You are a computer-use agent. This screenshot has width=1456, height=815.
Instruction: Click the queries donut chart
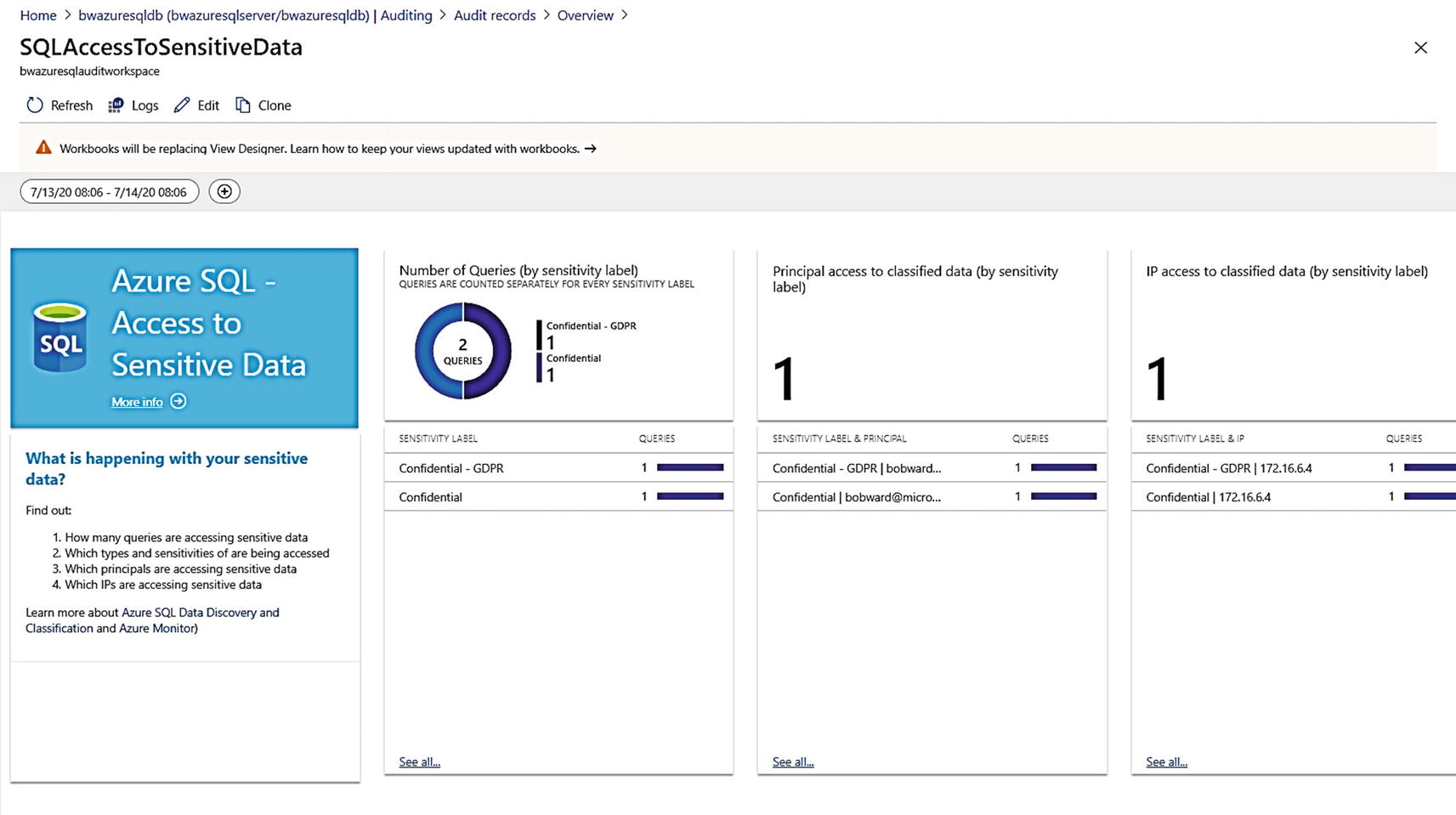(463, 351)
